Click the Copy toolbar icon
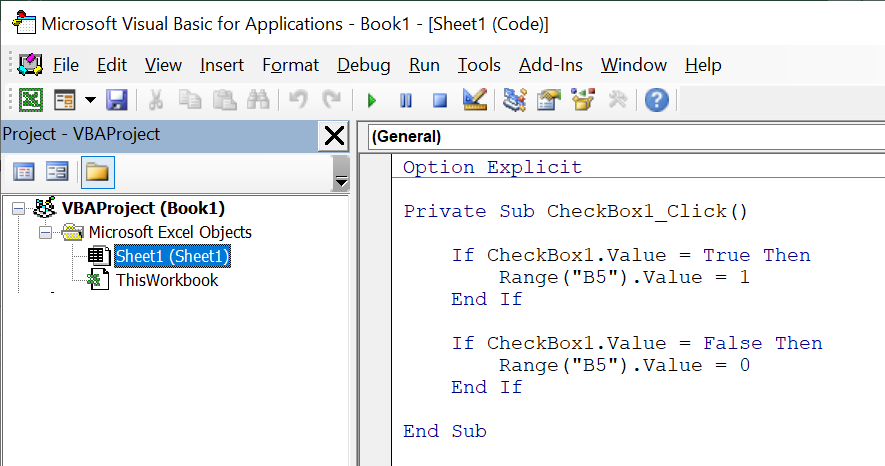Viewport: 885px width, 466px height. tap(190, 100)
